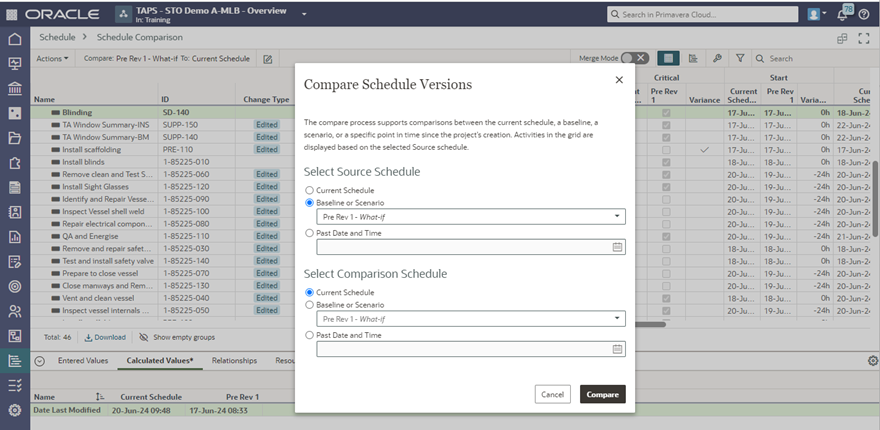Click calendar icon for source Past Date

pos(617,247)
